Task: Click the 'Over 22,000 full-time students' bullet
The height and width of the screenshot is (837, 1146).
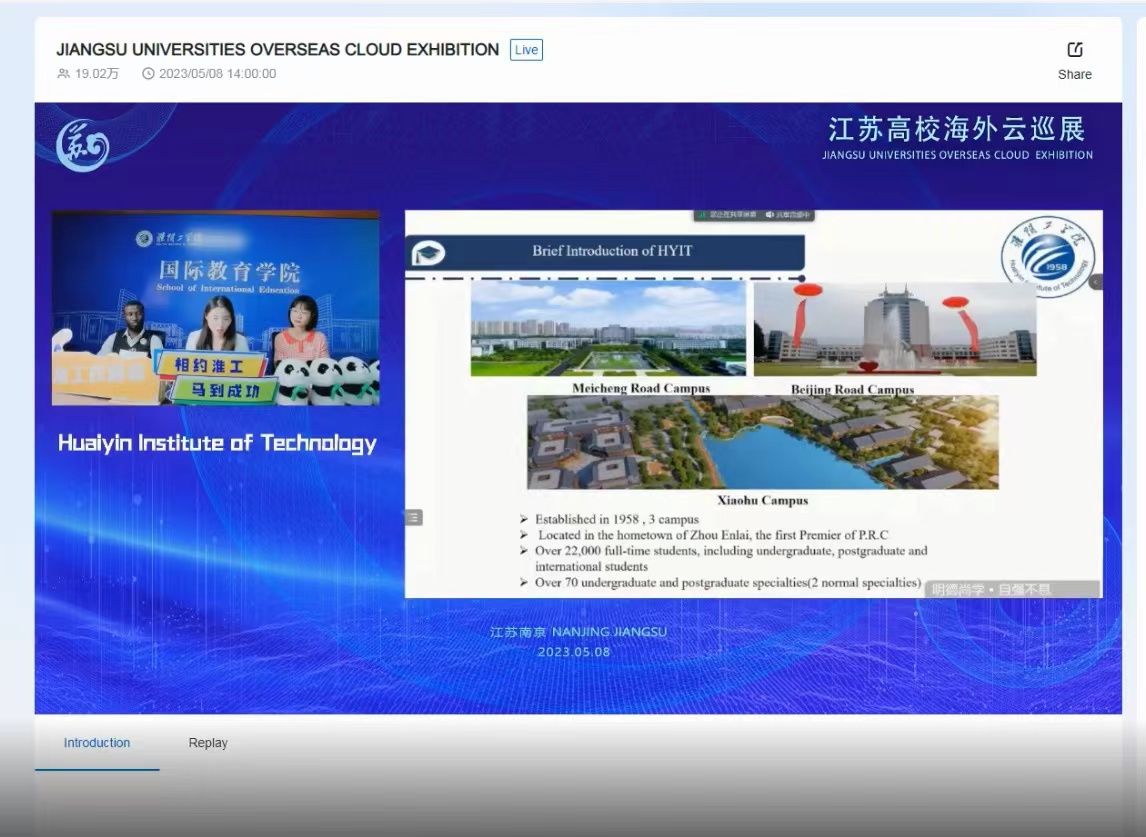Action: click(x=730, y=558)
